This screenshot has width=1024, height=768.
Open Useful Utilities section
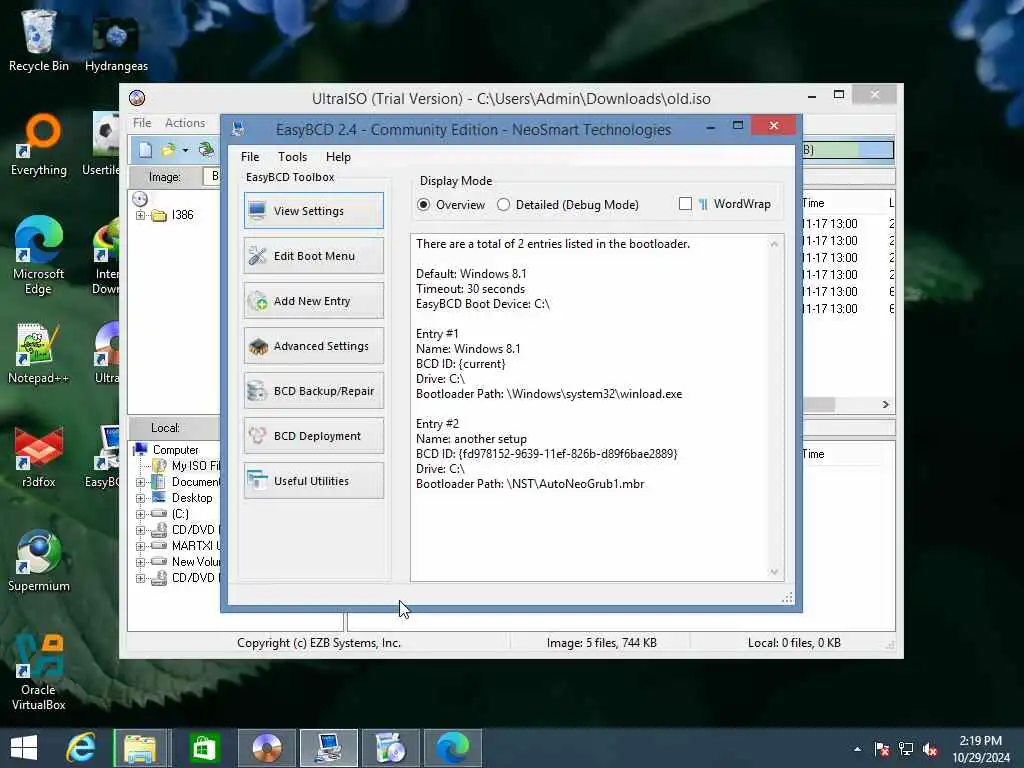click(313, 481)
